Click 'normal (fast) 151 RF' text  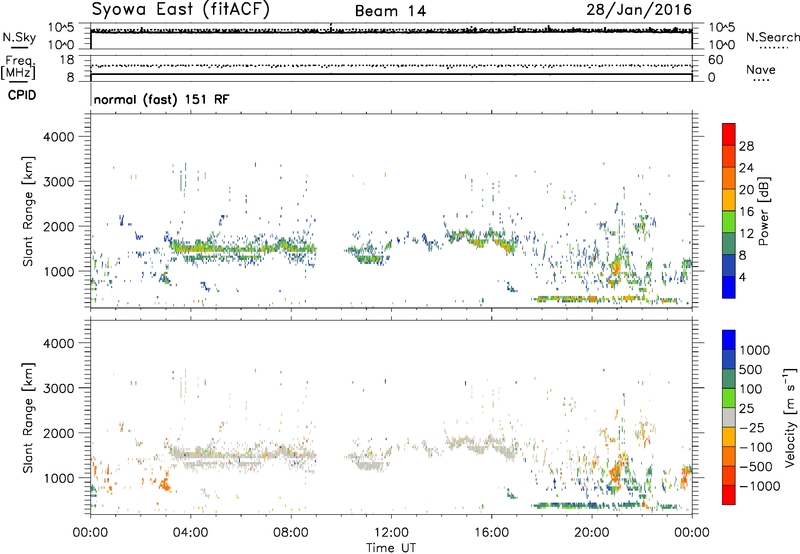point(161,99)
